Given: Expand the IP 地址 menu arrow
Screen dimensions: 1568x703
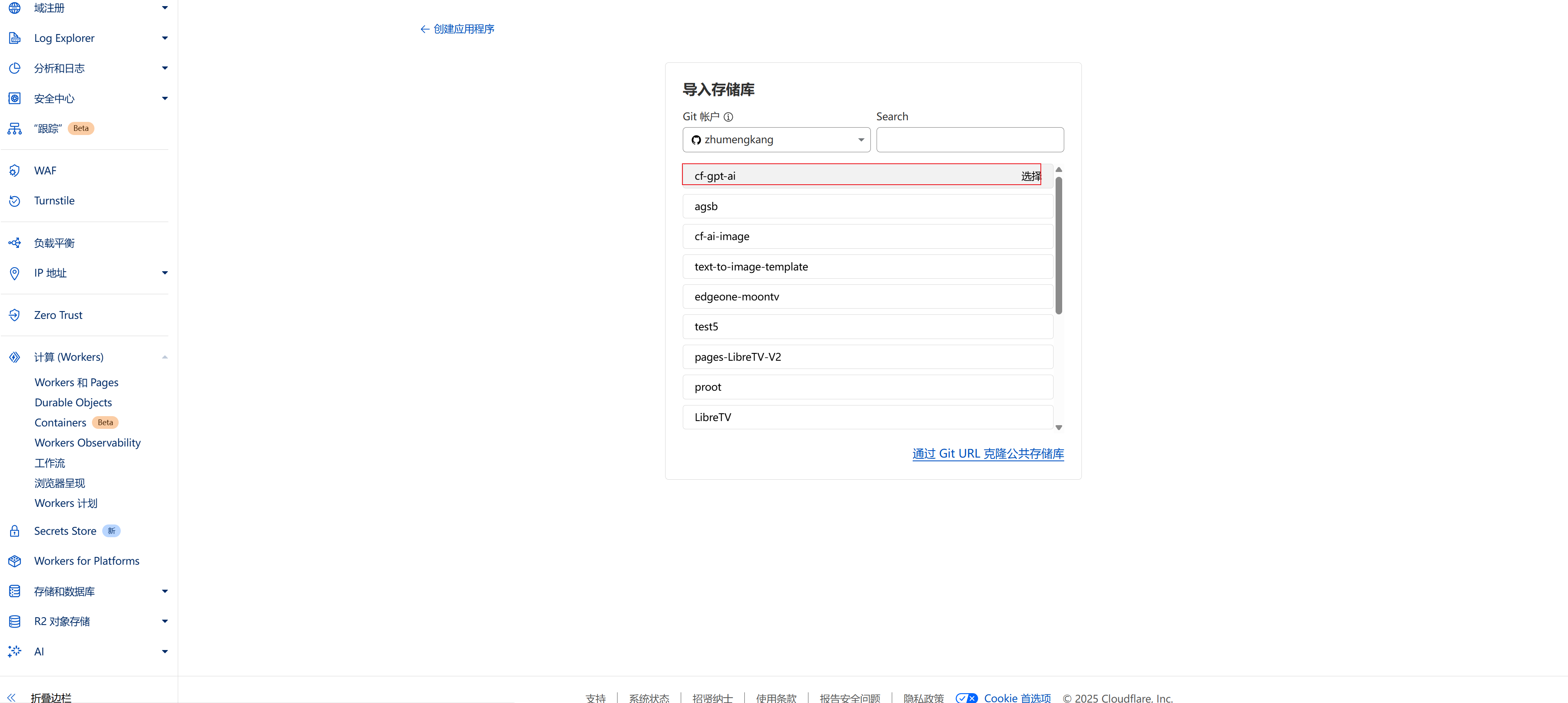Looking at the screenshot, I should tap(164, 273).
